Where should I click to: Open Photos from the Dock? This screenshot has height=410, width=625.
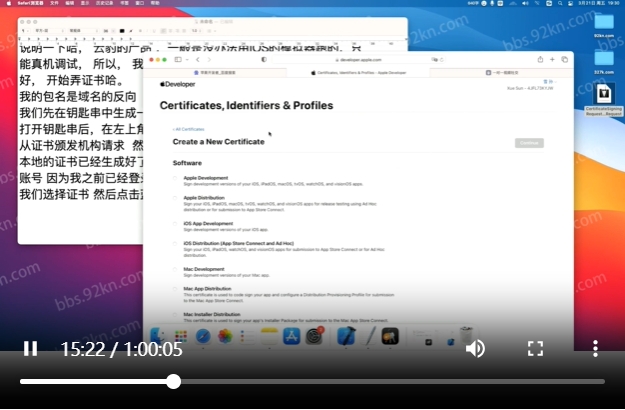[x=225, y=336]
